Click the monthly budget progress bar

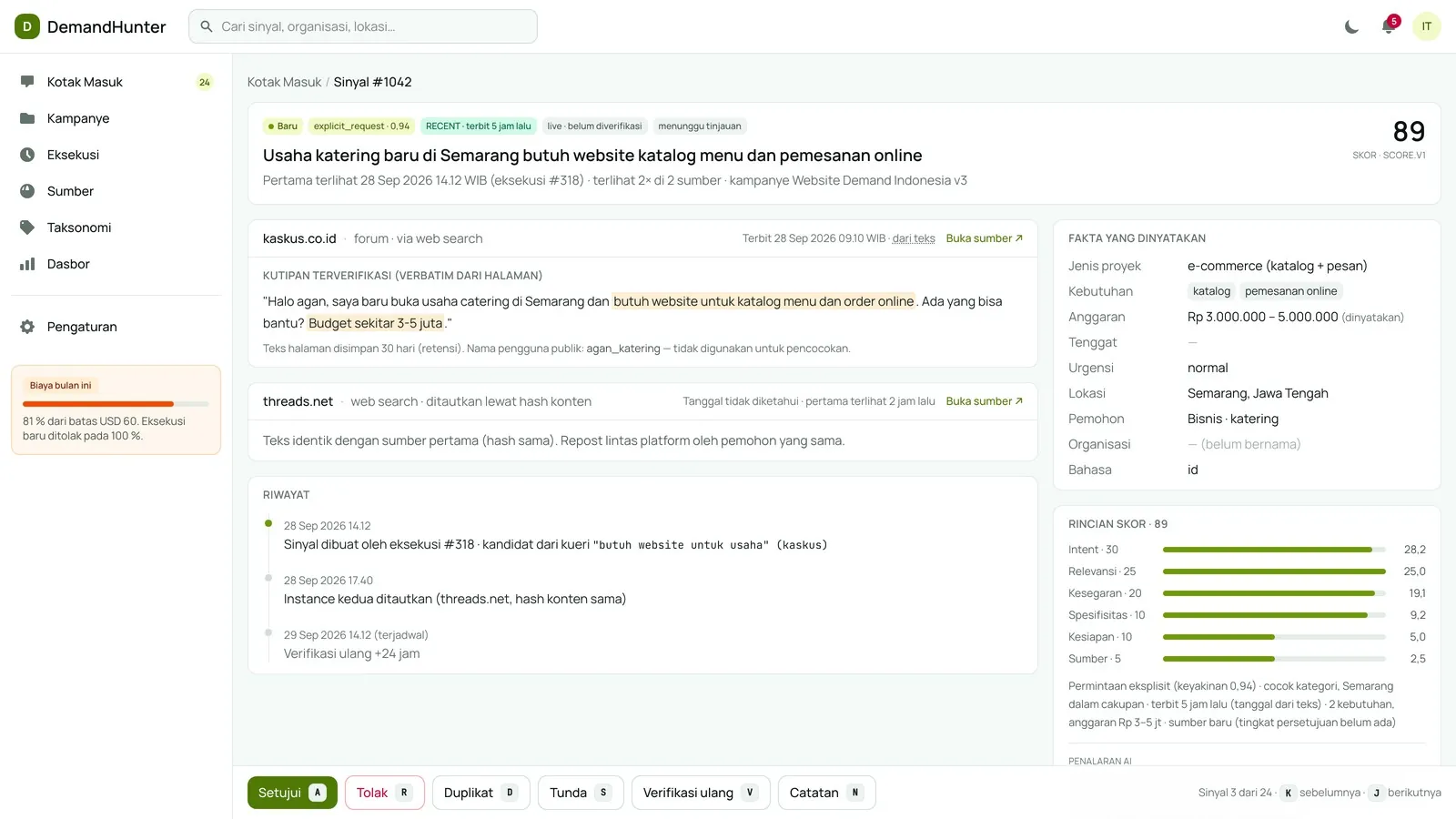click(x=116, y=403)
